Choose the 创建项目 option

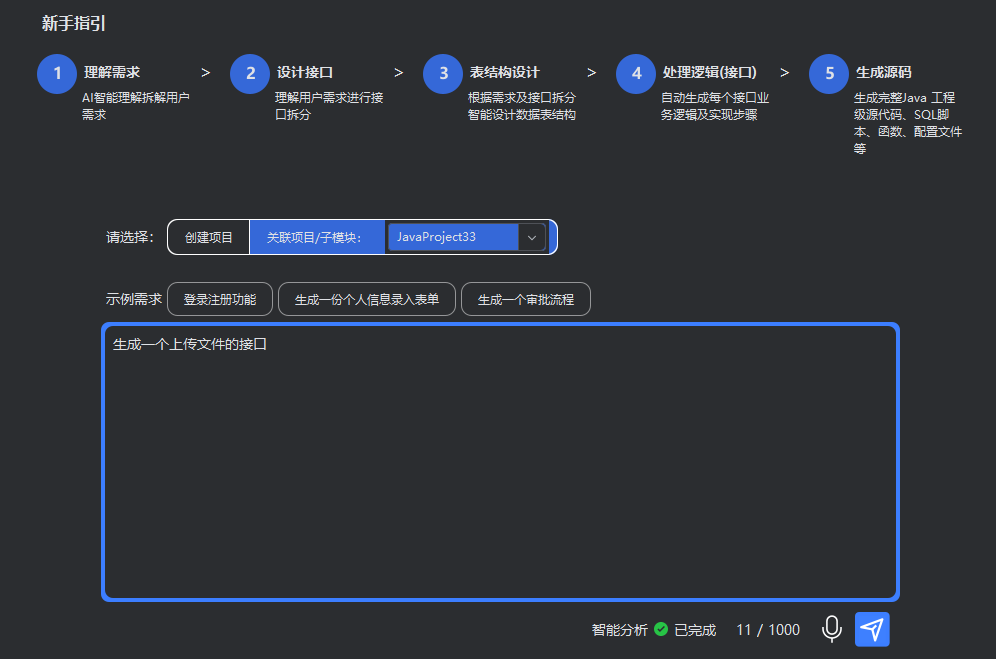coord(208,237)
